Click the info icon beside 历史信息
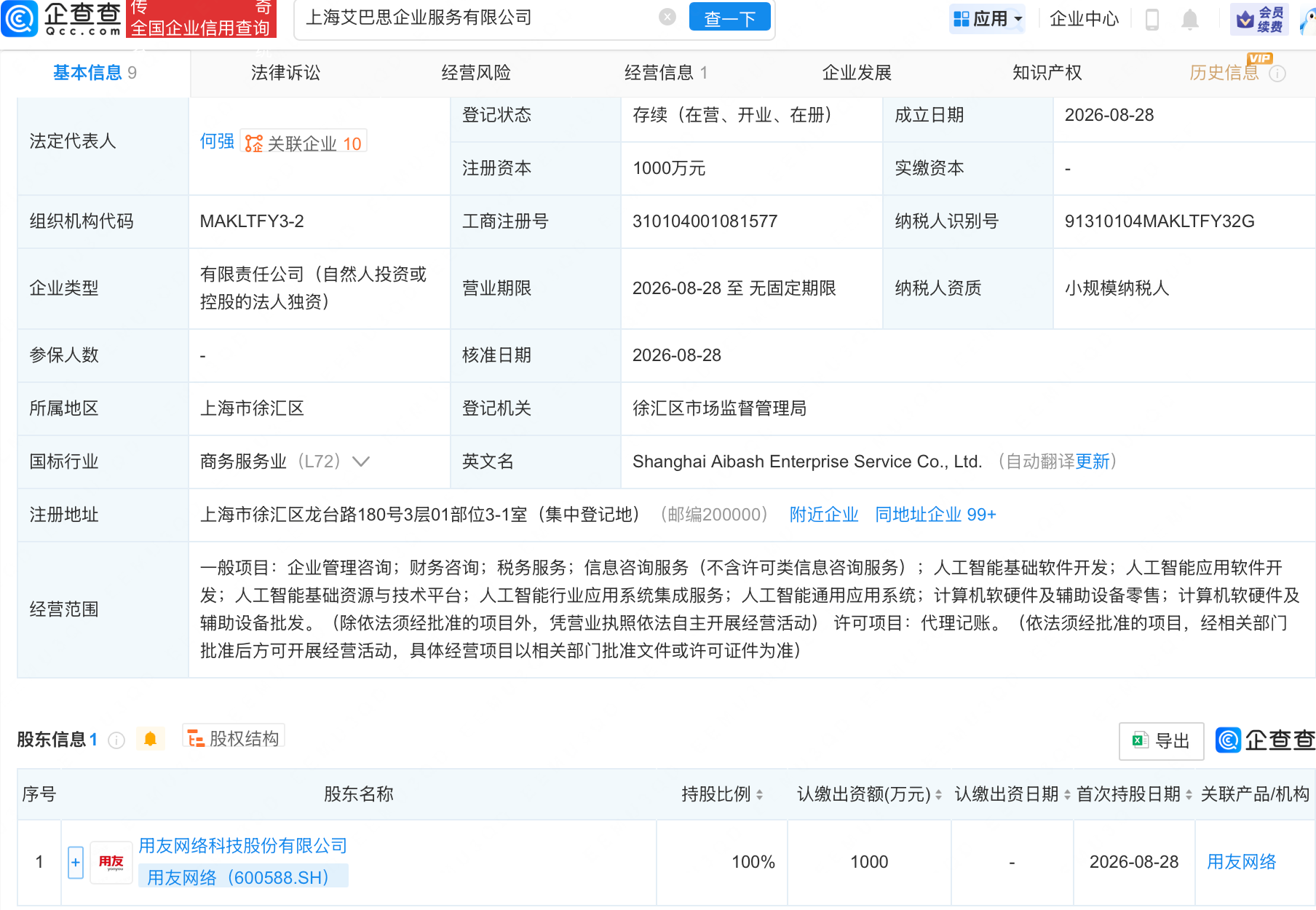The image size is (1316, 910). pyautogui.click(x=1277, y=74)
